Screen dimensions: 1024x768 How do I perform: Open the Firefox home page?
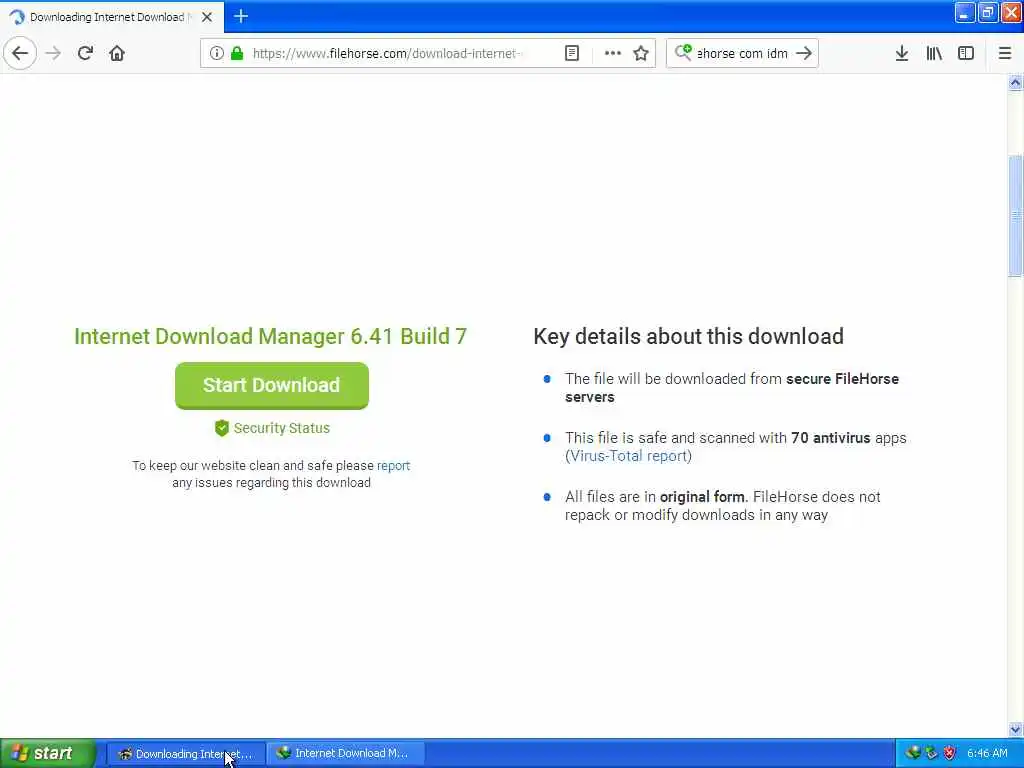pos(117,53)
